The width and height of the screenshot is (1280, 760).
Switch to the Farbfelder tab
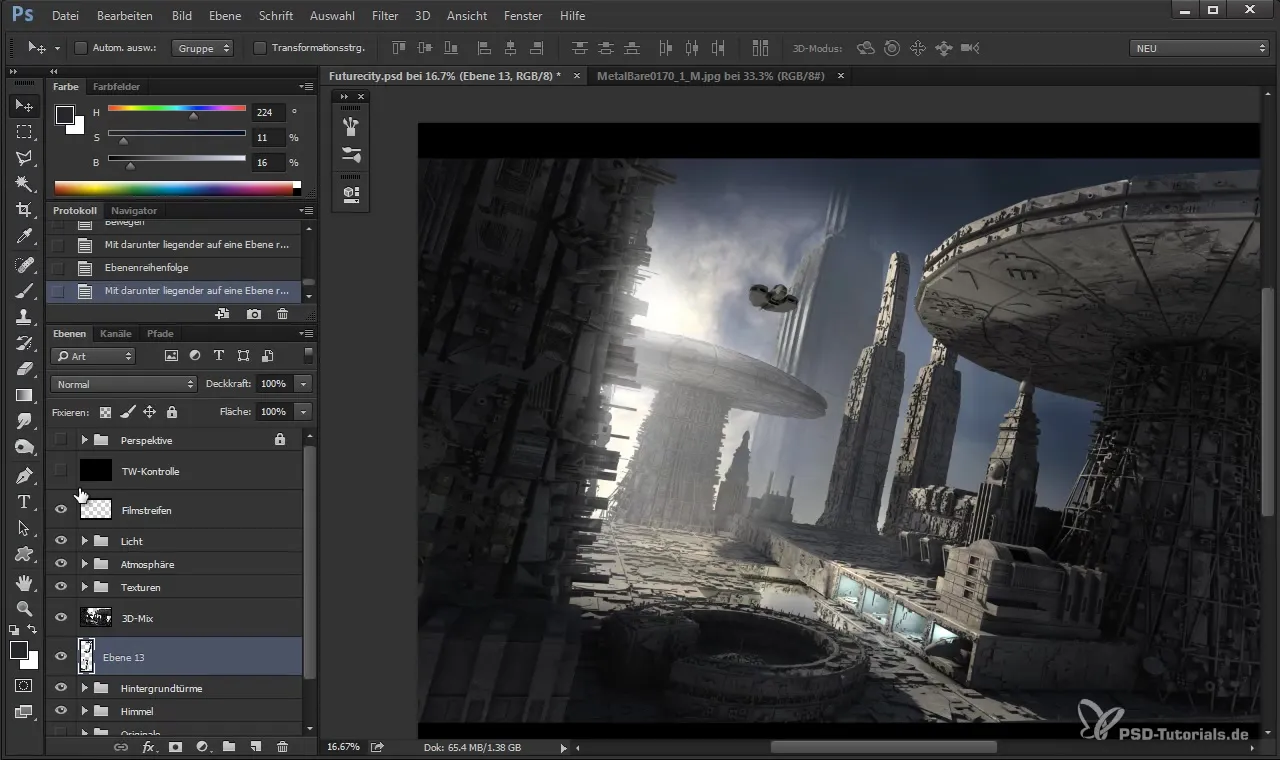116,86
